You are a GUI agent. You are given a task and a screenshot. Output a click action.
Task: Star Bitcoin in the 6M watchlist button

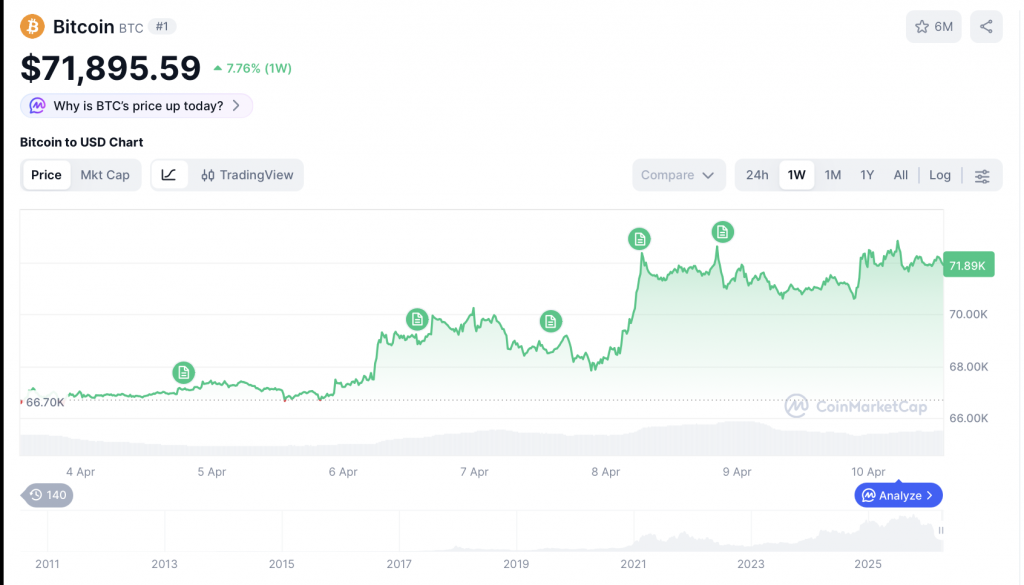pos(933,26)
